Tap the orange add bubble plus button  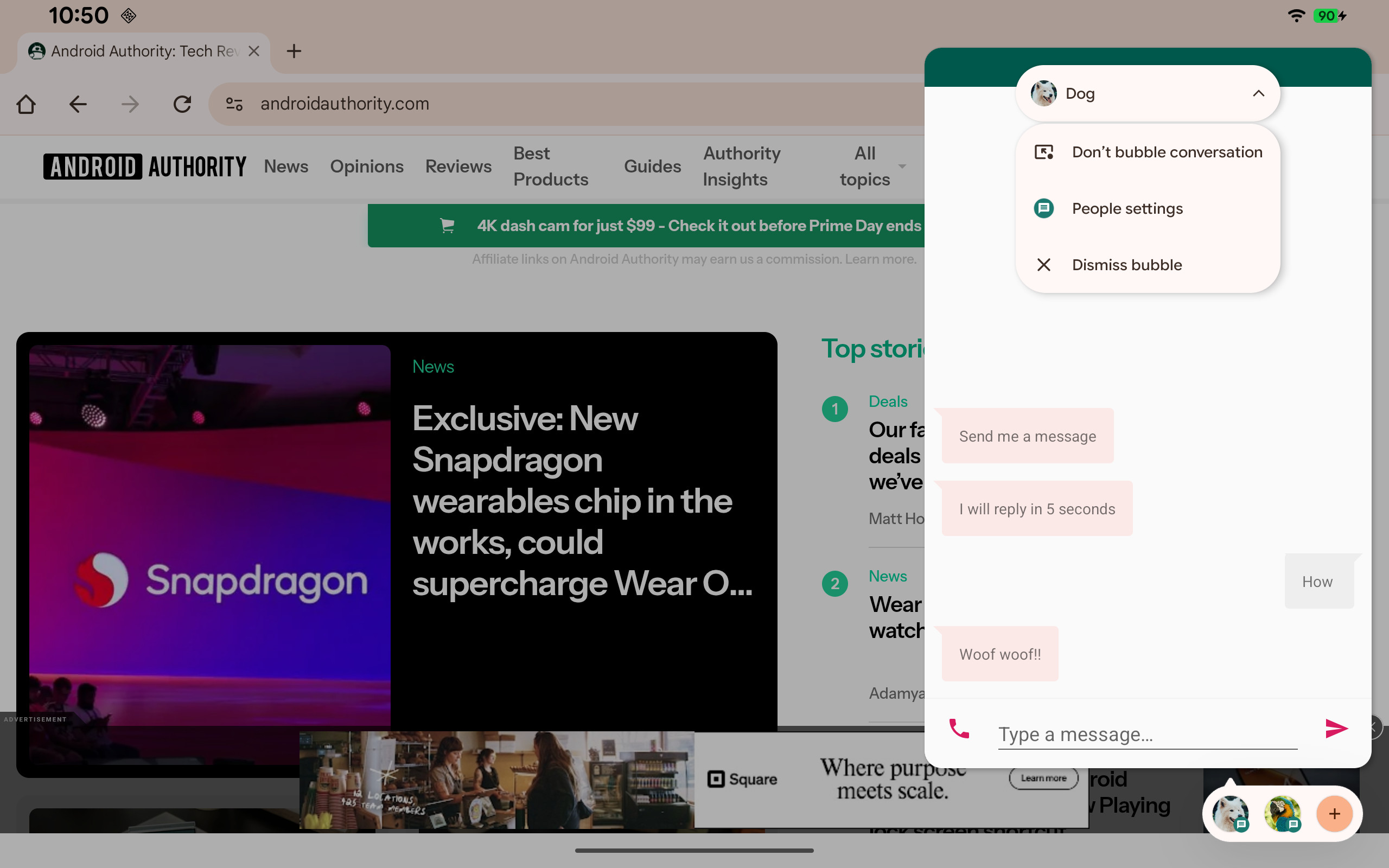[x=1334, y=813]
